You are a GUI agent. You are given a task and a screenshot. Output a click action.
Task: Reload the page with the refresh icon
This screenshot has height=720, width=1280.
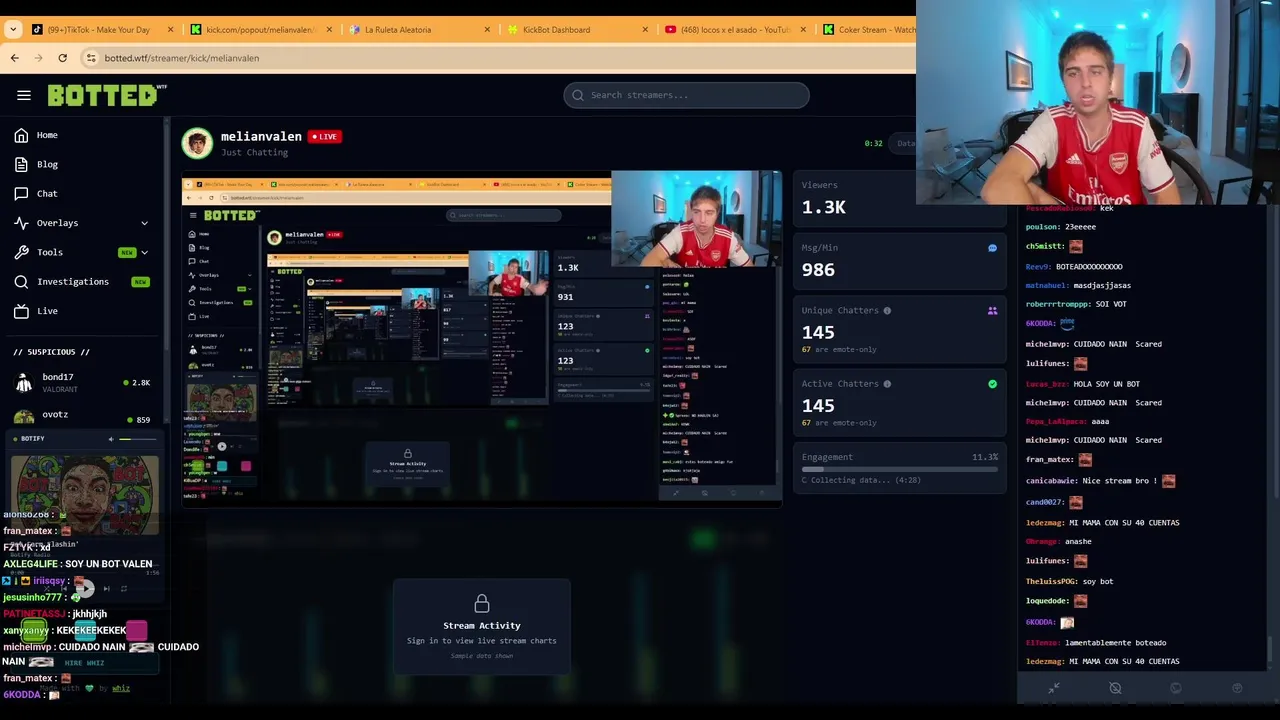[62, 58]
